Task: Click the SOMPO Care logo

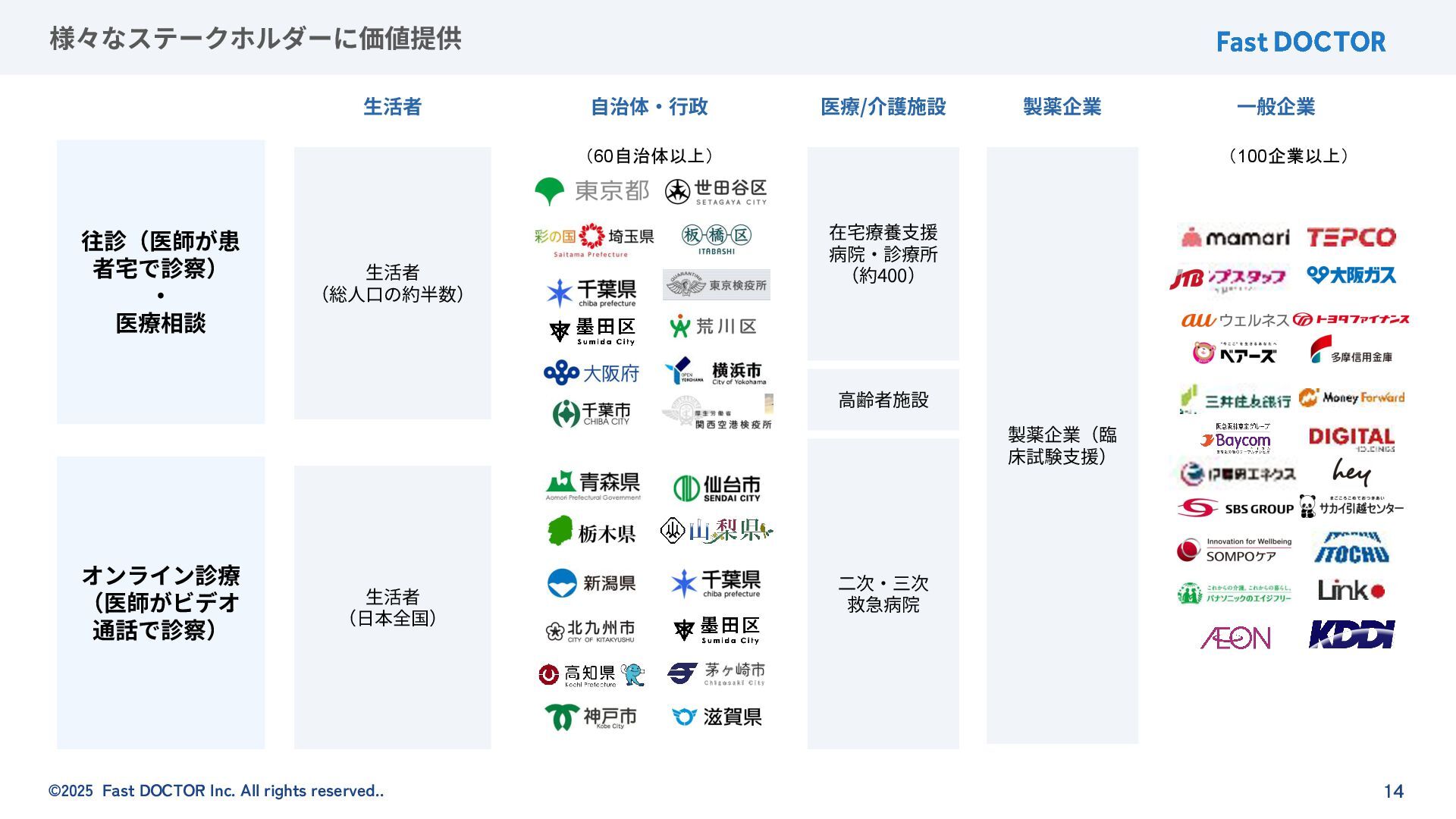Action: point(1234,550)
